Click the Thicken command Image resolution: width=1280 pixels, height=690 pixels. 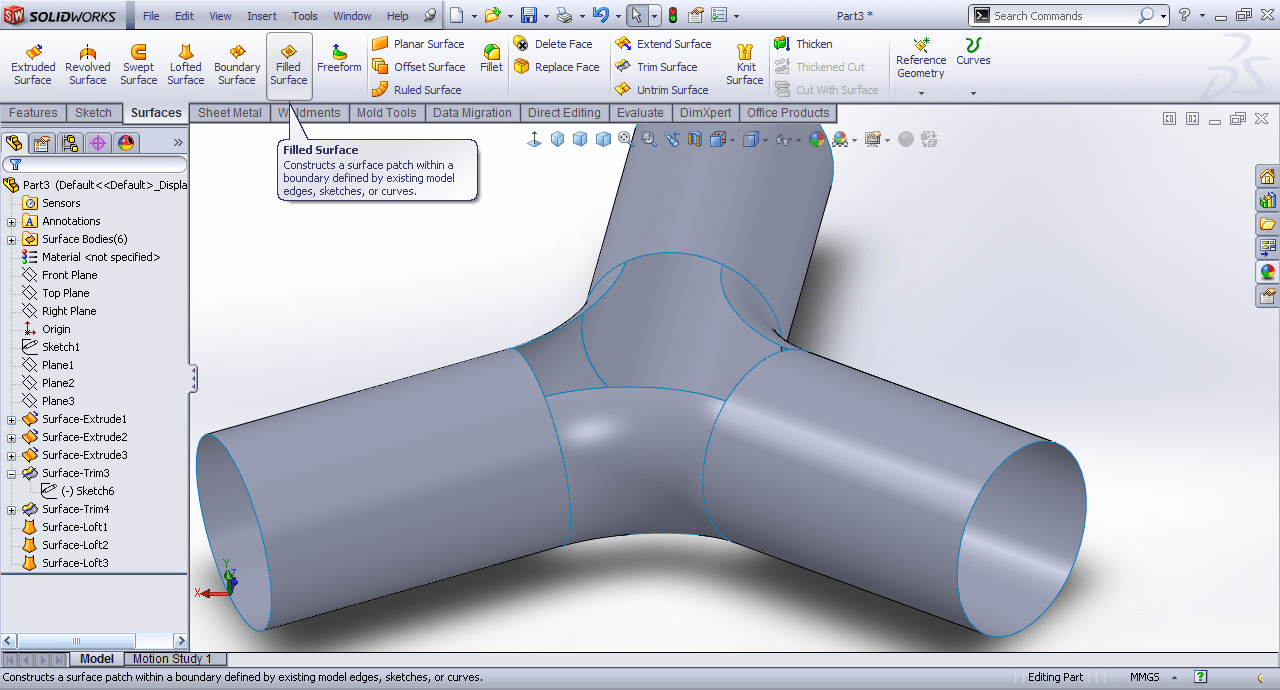(804, 44)
